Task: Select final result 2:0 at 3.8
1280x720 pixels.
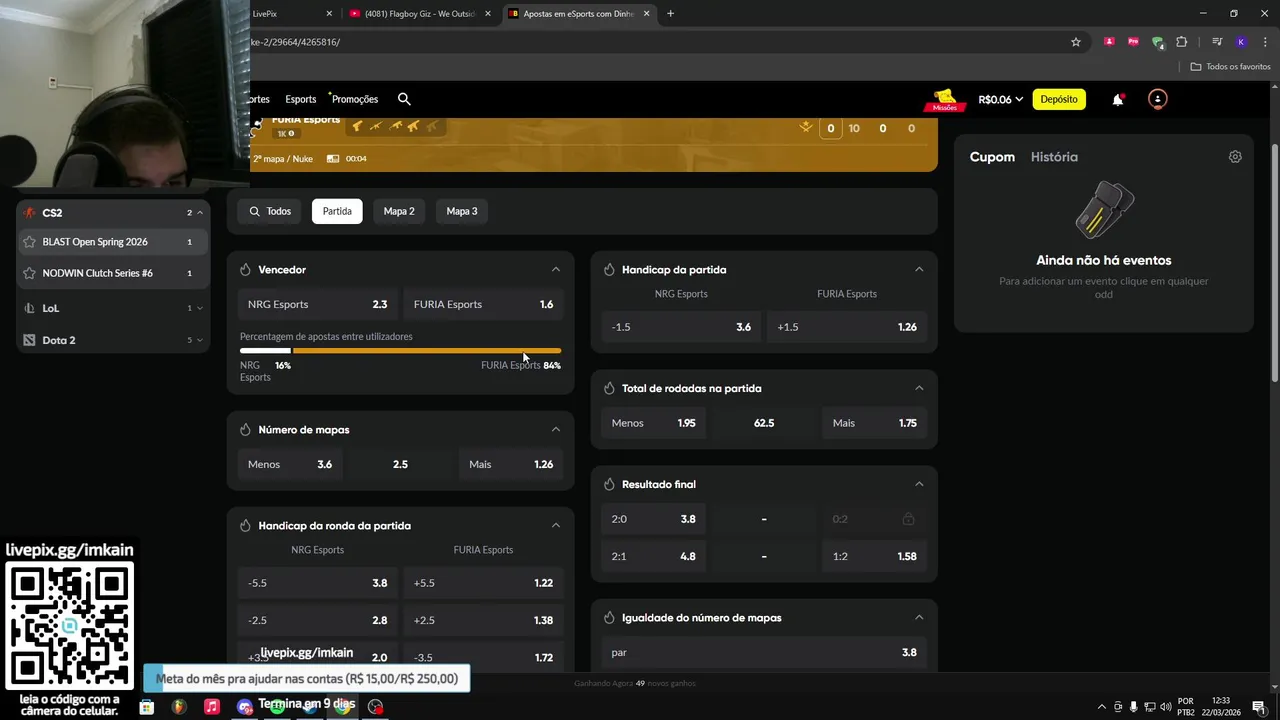Action: pos(654,519)
